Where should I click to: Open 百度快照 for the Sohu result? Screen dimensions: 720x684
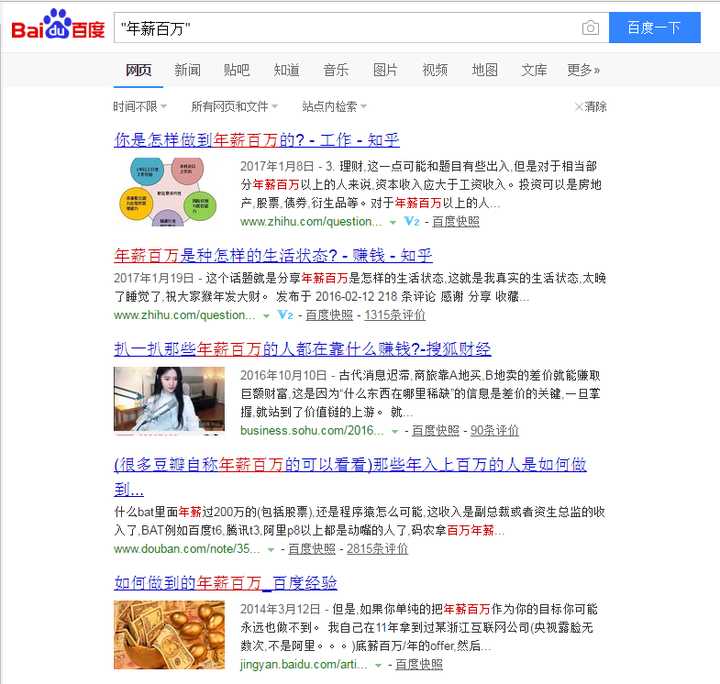point(435,431)
